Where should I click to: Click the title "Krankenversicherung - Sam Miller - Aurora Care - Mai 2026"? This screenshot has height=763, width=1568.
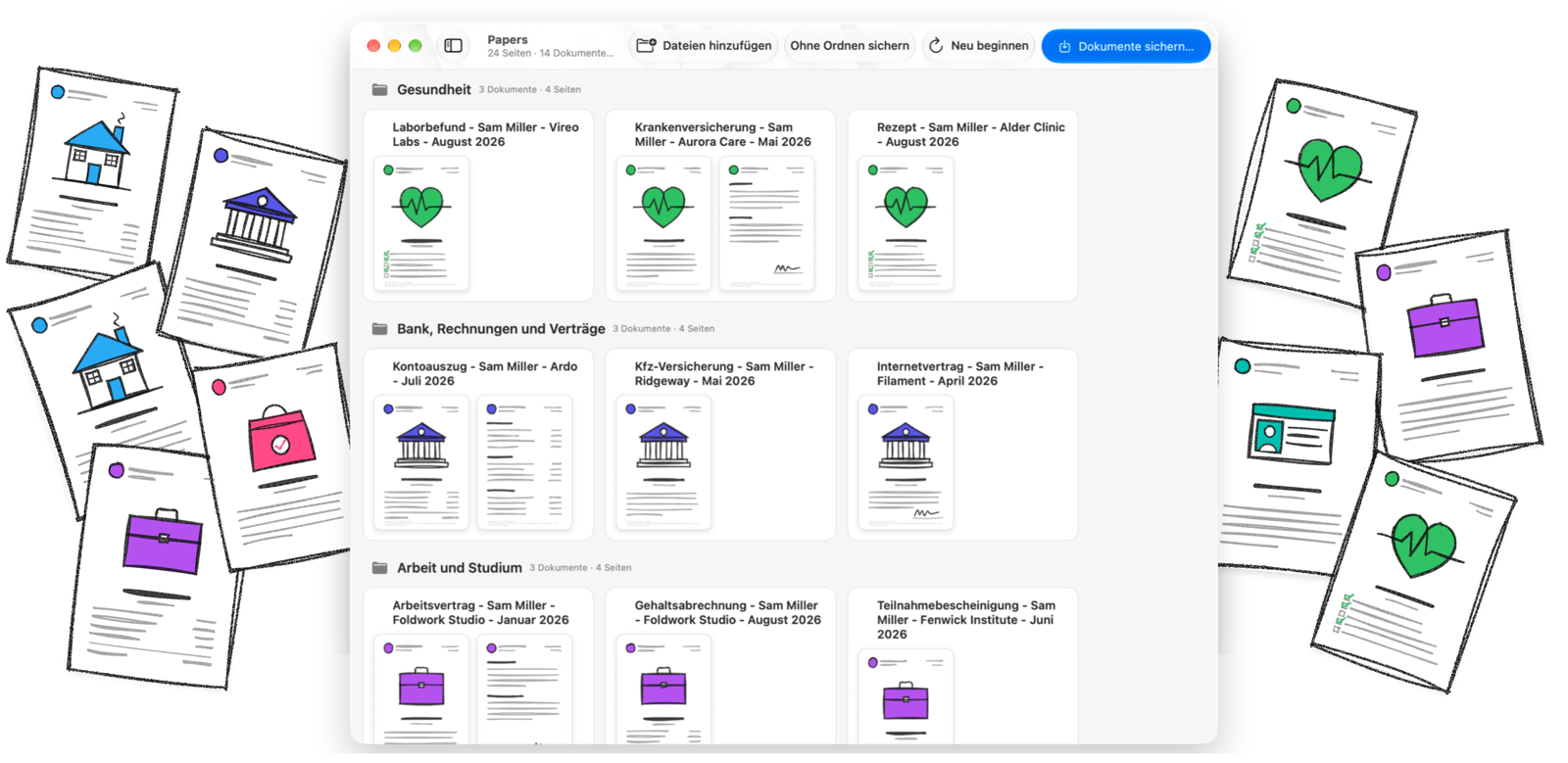pyautogui.click(x=723, y=134)
